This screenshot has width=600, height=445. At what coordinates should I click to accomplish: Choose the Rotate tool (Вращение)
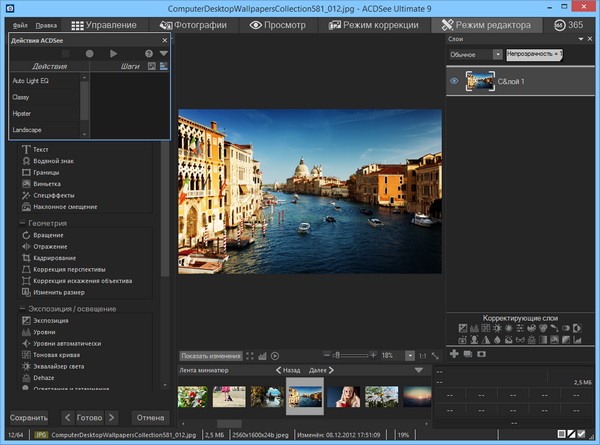tap(48, 234)
